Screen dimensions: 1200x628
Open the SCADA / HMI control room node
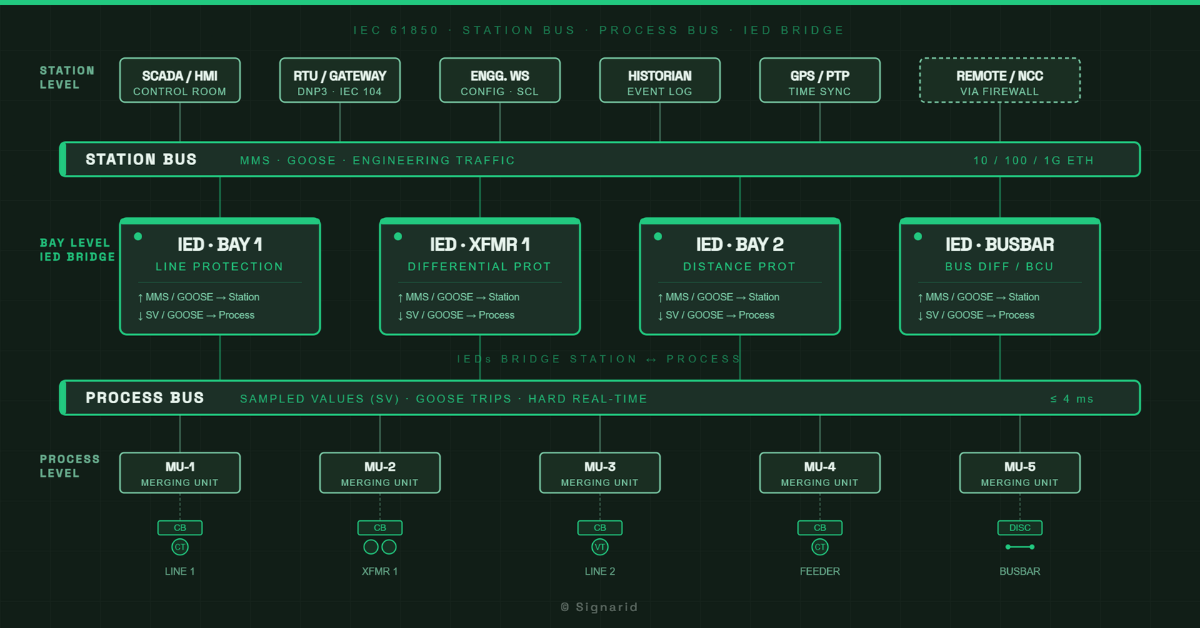[180, 80]
